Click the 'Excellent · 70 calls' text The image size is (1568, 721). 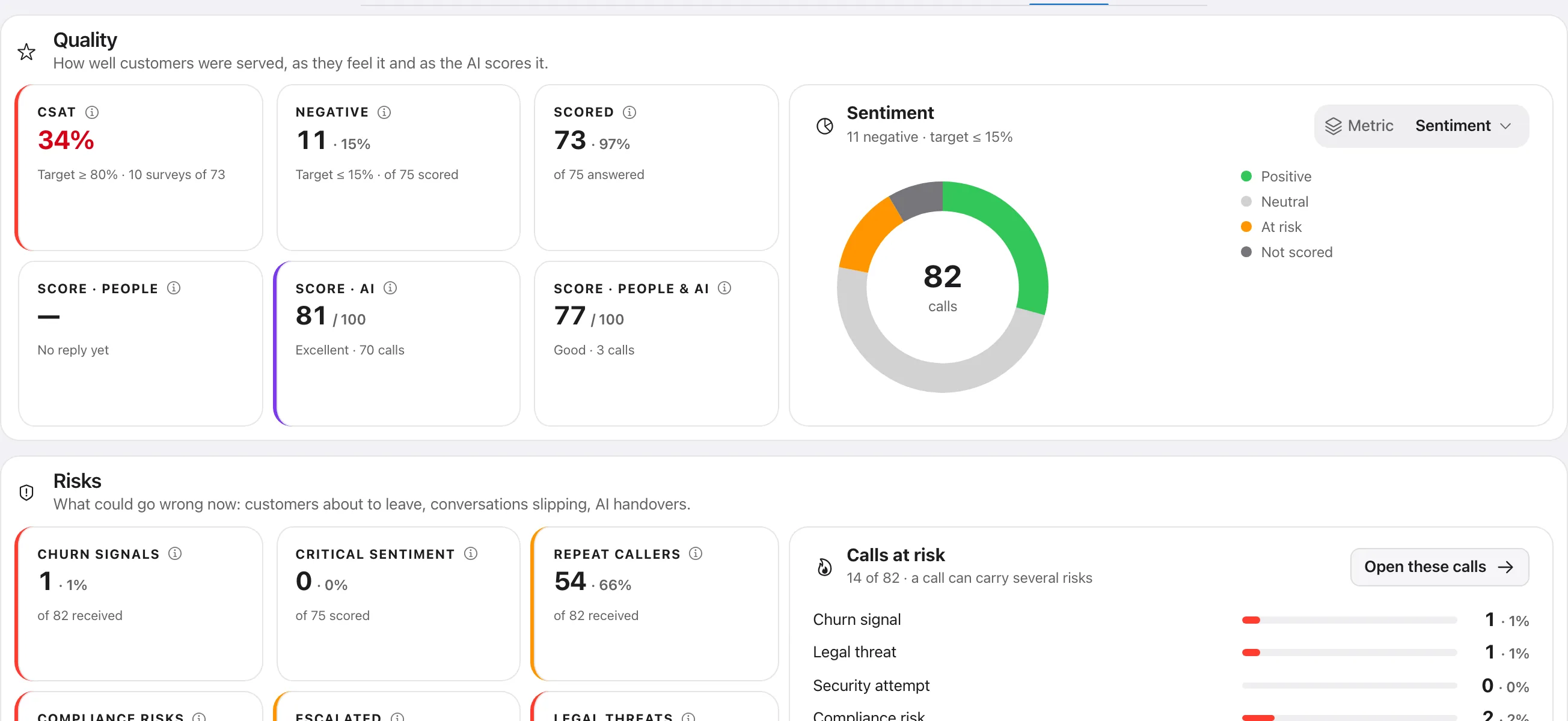[350, 350]
